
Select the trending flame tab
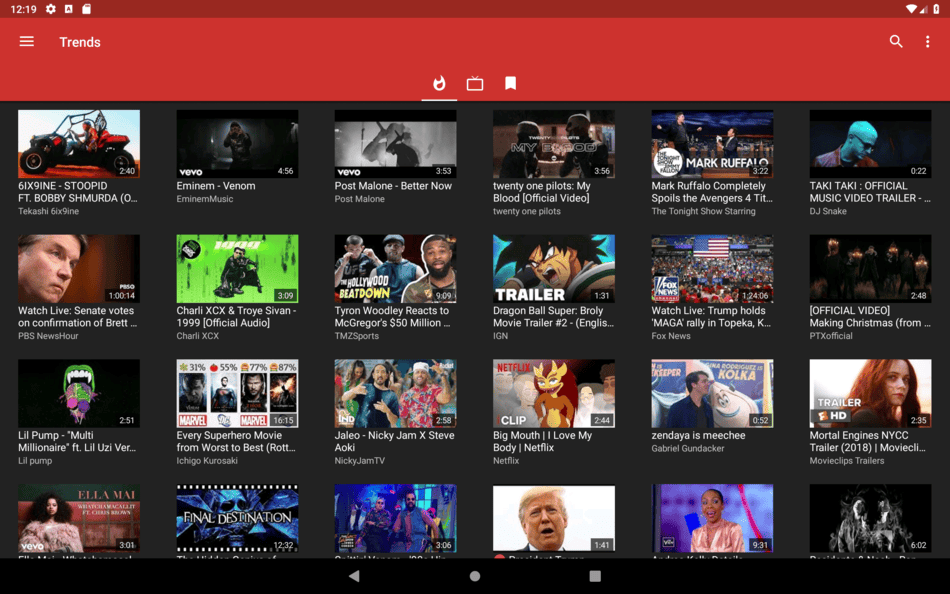(439, 83)
